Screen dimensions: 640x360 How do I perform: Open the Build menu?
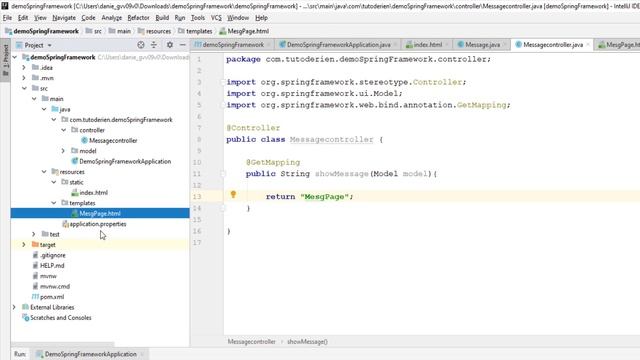click(x=162, y=18)
